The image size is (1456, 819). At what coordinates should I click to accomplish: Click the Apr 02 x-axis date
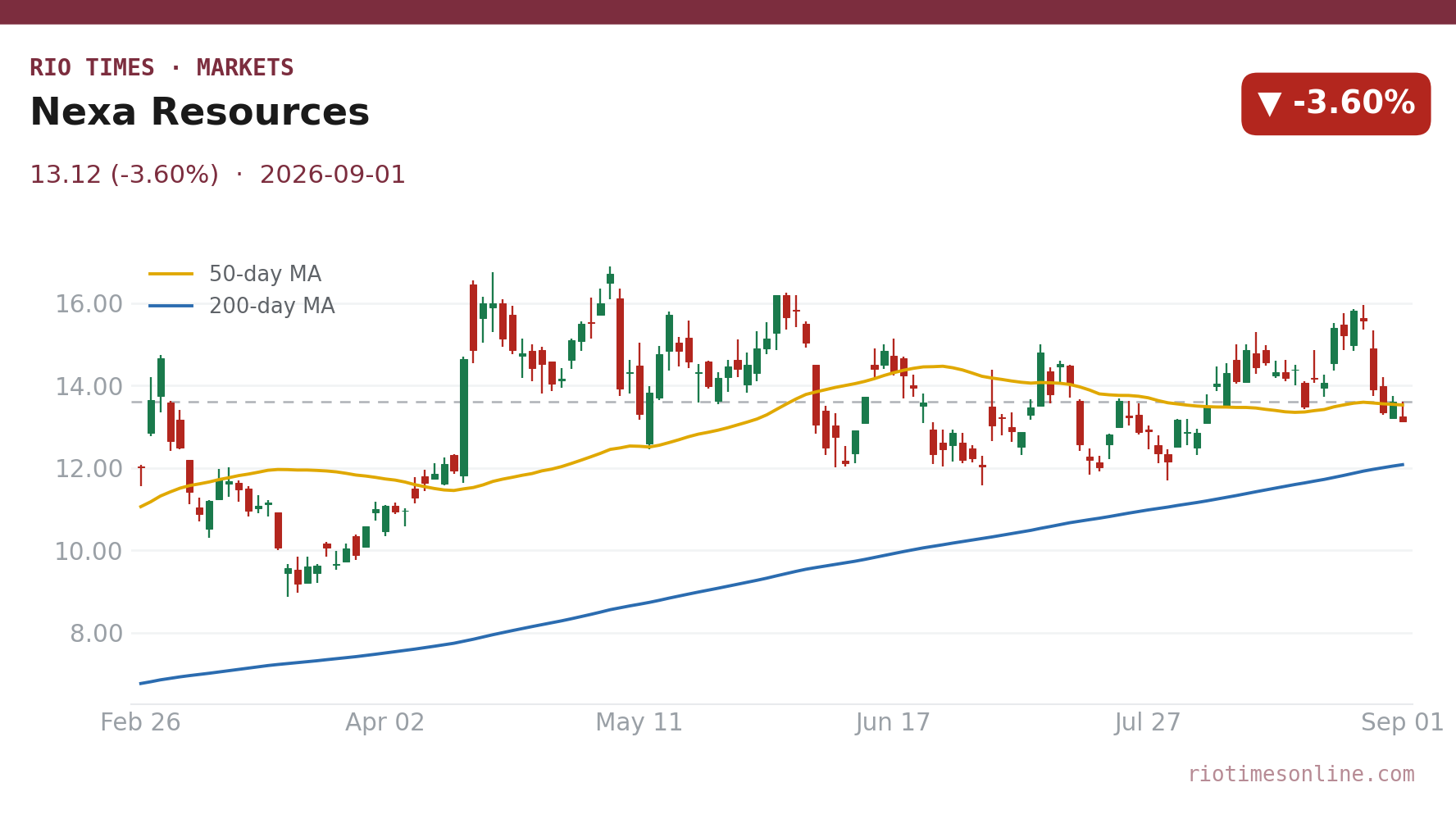(385, 722)
